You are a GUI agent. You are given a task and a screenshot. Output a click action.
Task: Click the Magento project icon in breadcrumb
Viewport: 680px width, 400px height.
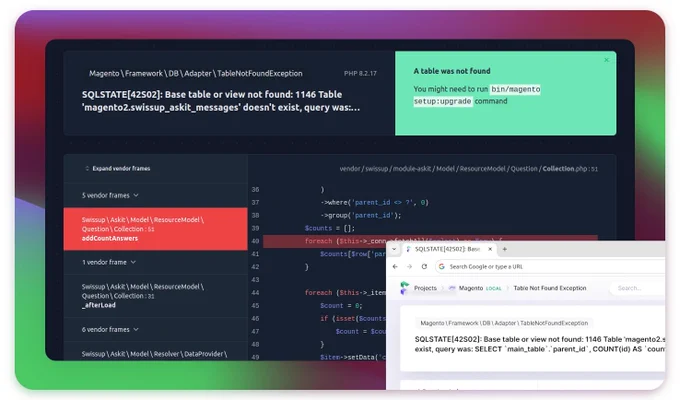452,288
